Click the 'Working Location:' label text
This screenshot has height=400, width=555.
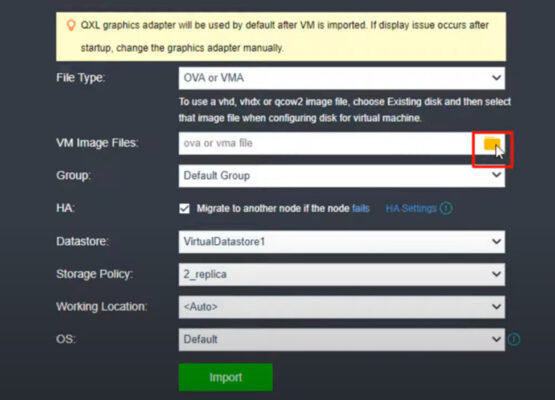102,307
